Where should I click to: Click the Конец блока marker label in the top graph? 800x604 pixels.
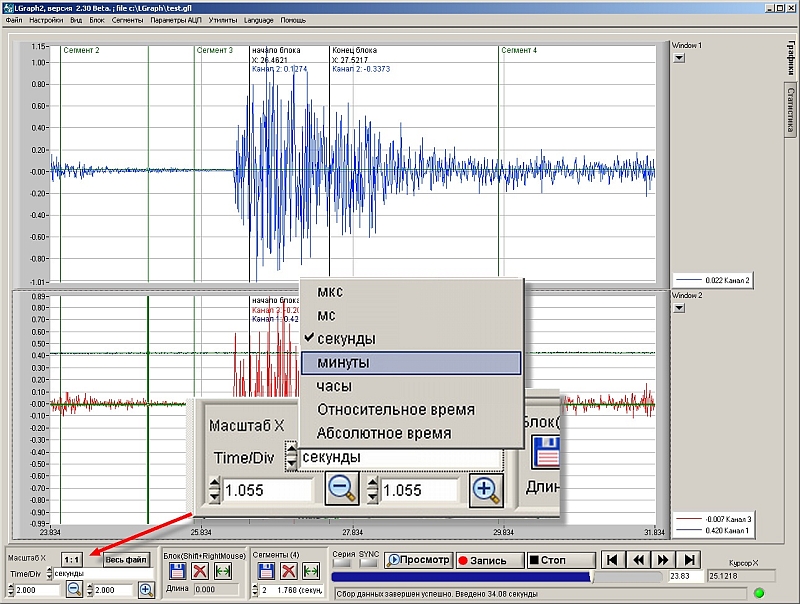click(x=355, y=51)
